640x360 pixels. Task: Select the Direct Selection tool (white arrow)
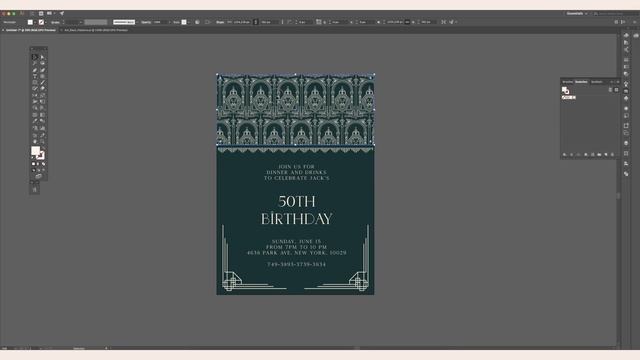click(42, 57)
